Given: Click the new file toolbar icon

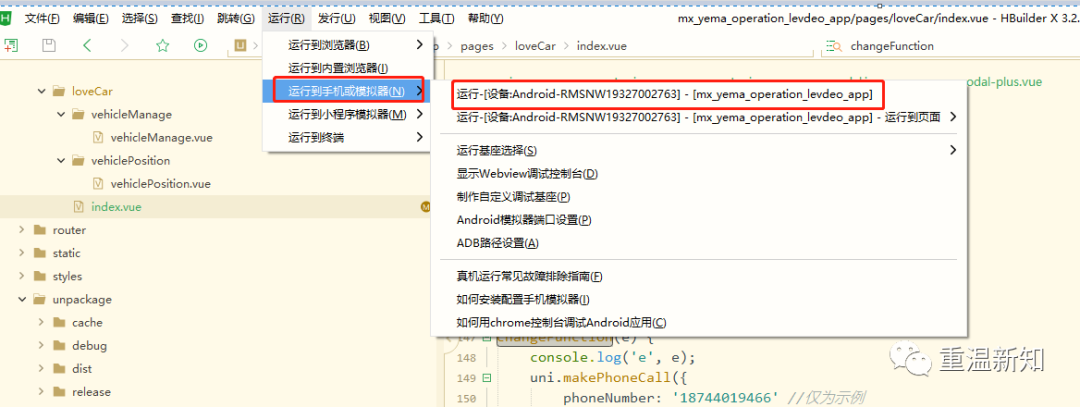Looking at the screenshot, I should pos(11,45).
